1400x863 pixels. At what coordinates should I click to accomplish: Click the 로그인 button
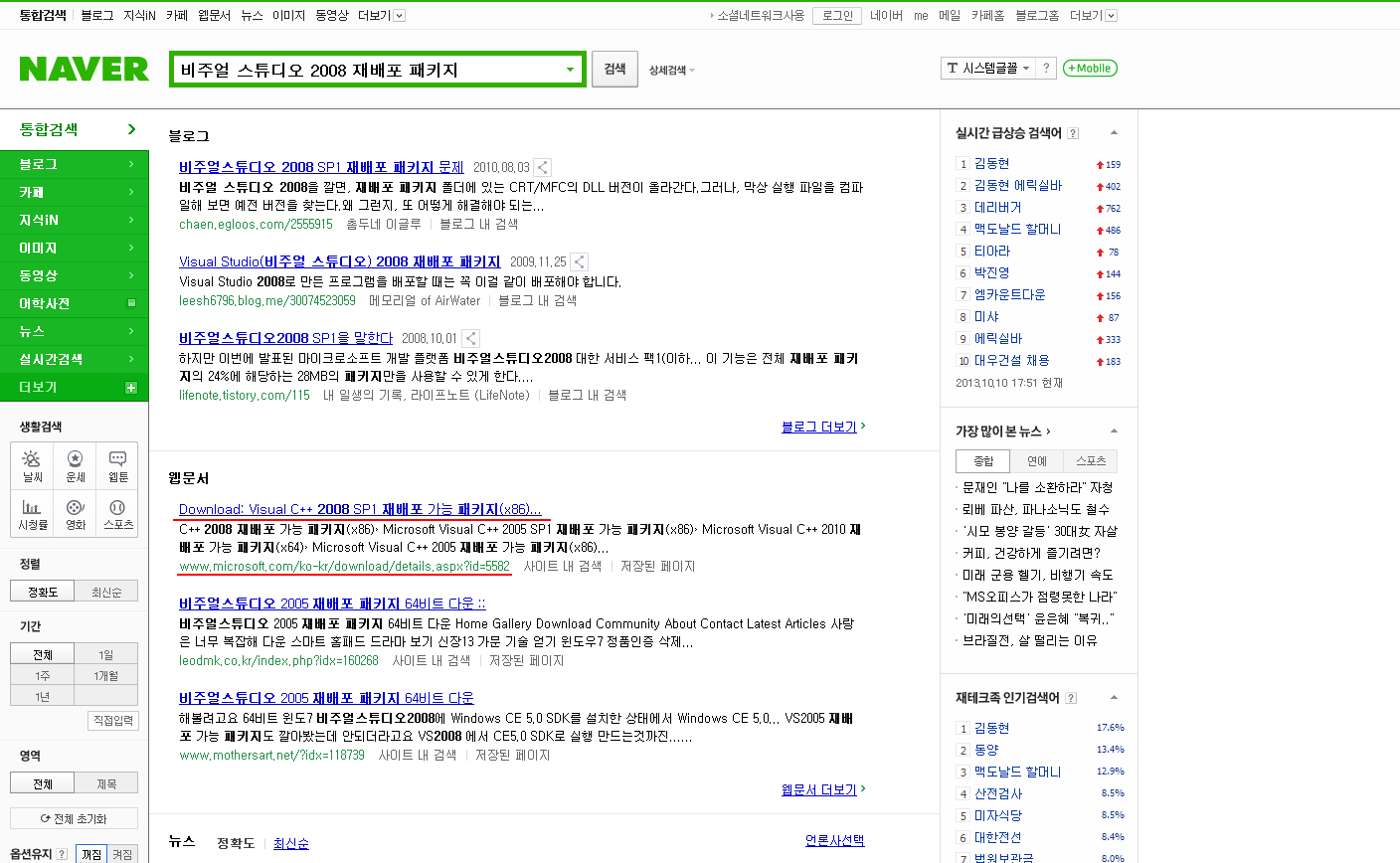click(x=837, y=16)
